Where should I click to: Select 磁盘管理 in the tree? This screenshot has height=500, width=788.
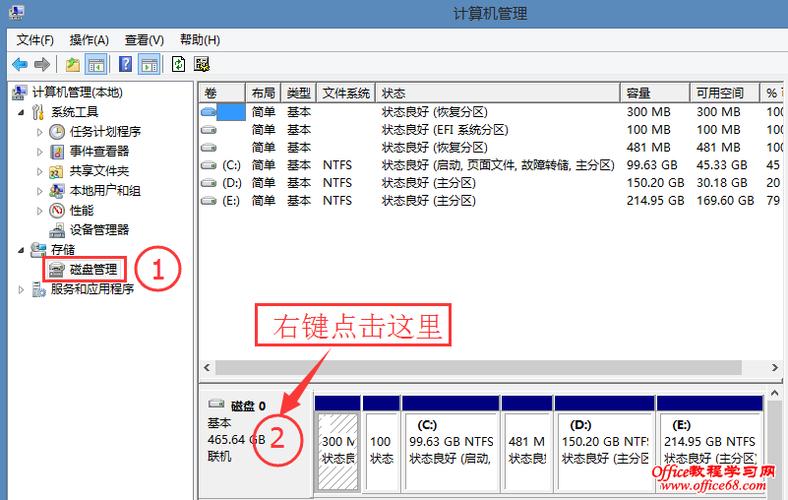point(93,270)
